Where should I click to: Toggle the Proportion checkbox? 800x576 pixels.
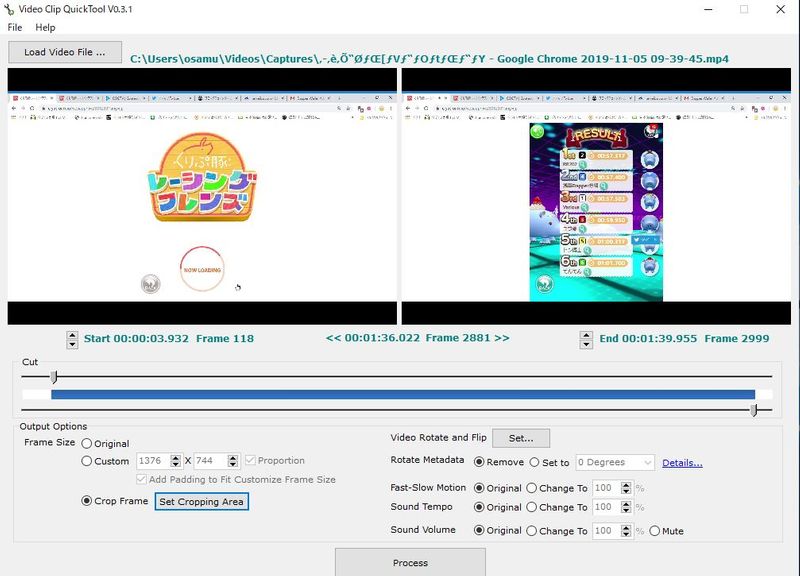pos(250,461)
